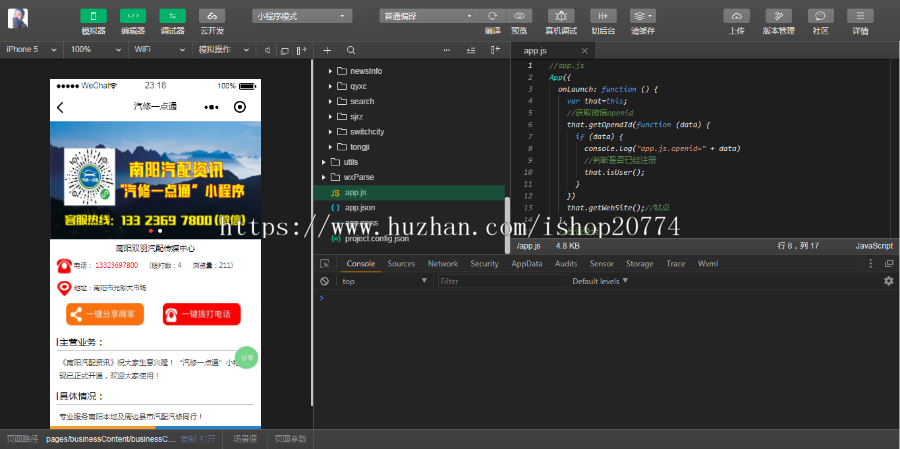Click the orange share merchant button
900x449 pixels.
pos(105,314)
